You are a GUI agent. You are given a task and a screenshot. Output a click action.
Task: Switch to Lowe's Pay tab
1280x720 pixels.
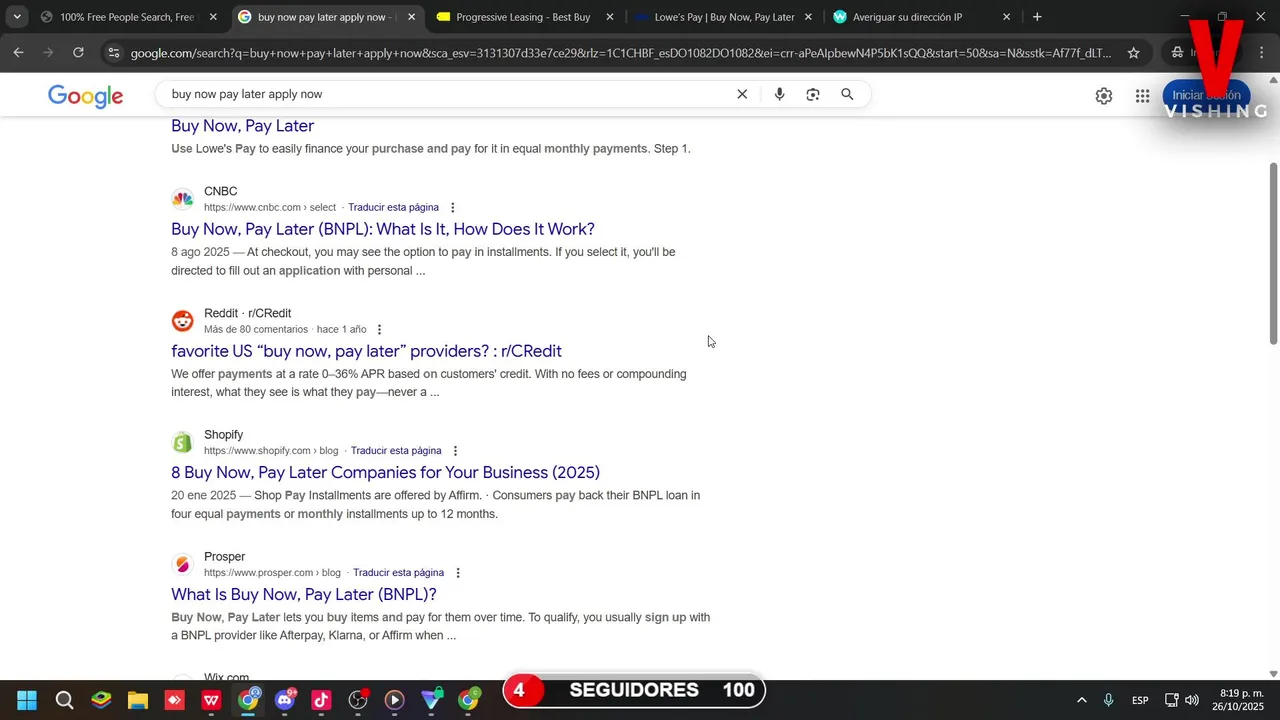click(x=722, y=17)
